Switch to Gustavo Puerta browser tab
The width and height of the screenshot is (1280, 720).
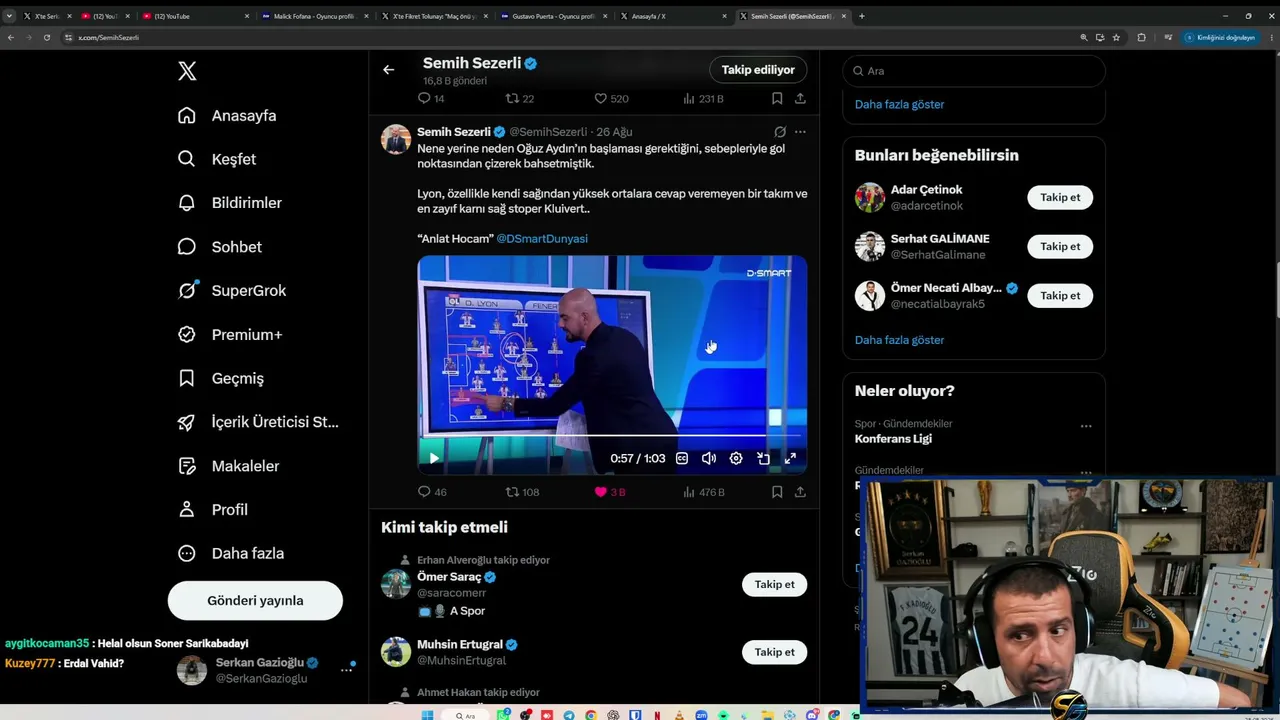(x=553, y=16)
